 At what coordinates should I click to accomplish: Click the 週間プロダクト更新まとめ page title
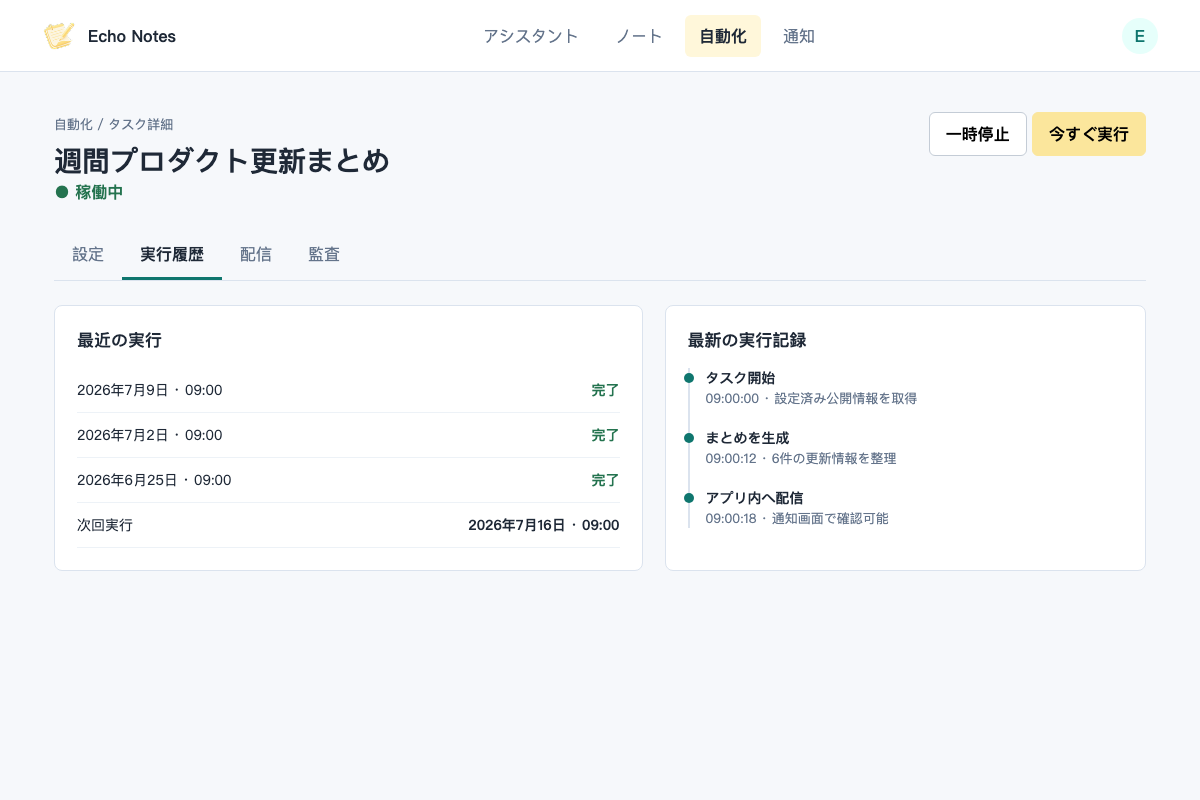(x=222, y=160)
